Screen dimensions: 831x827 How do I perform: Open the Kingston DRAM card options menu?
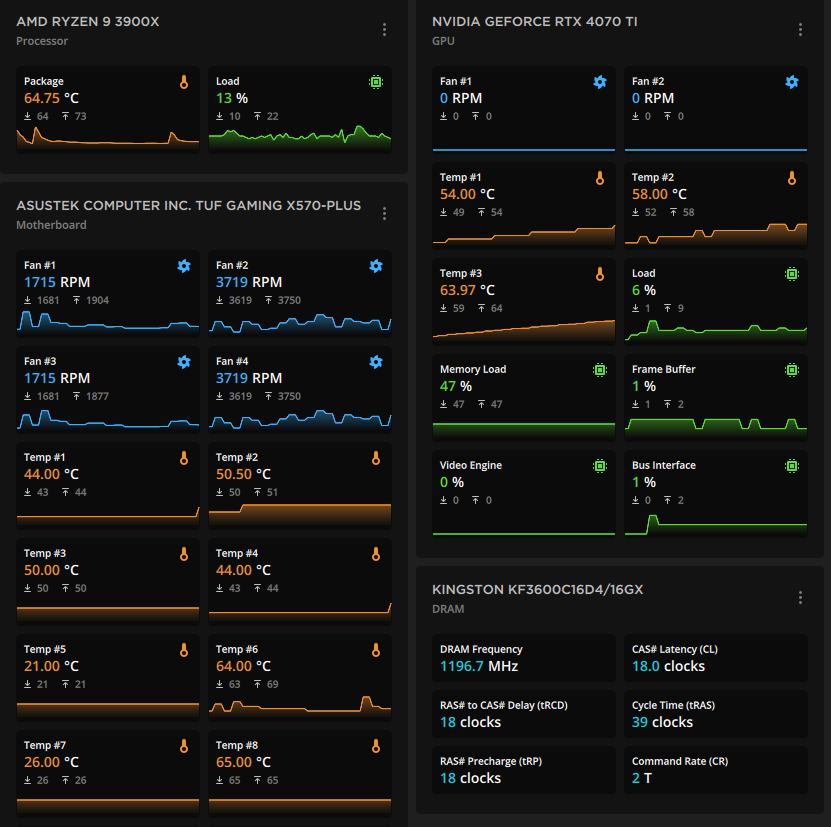[x=800, y=598]
